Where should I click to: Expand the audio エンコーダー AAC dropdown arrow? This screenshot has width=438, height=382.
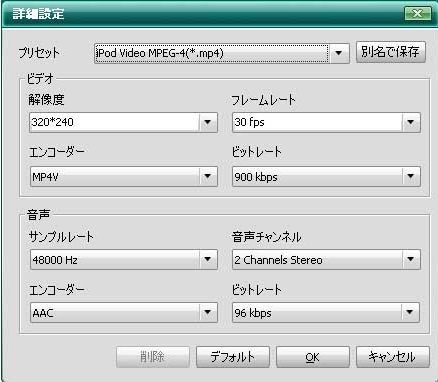pyautogui.click(x=208, y=312)
